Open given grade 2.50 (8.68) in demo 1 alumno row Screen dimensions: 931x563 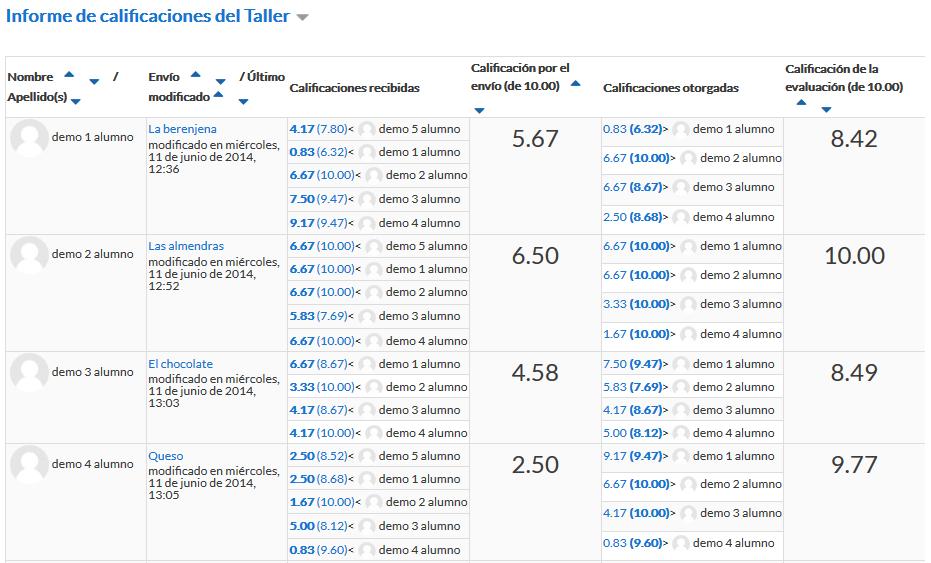pyautogui.click(x=632, y=217)
